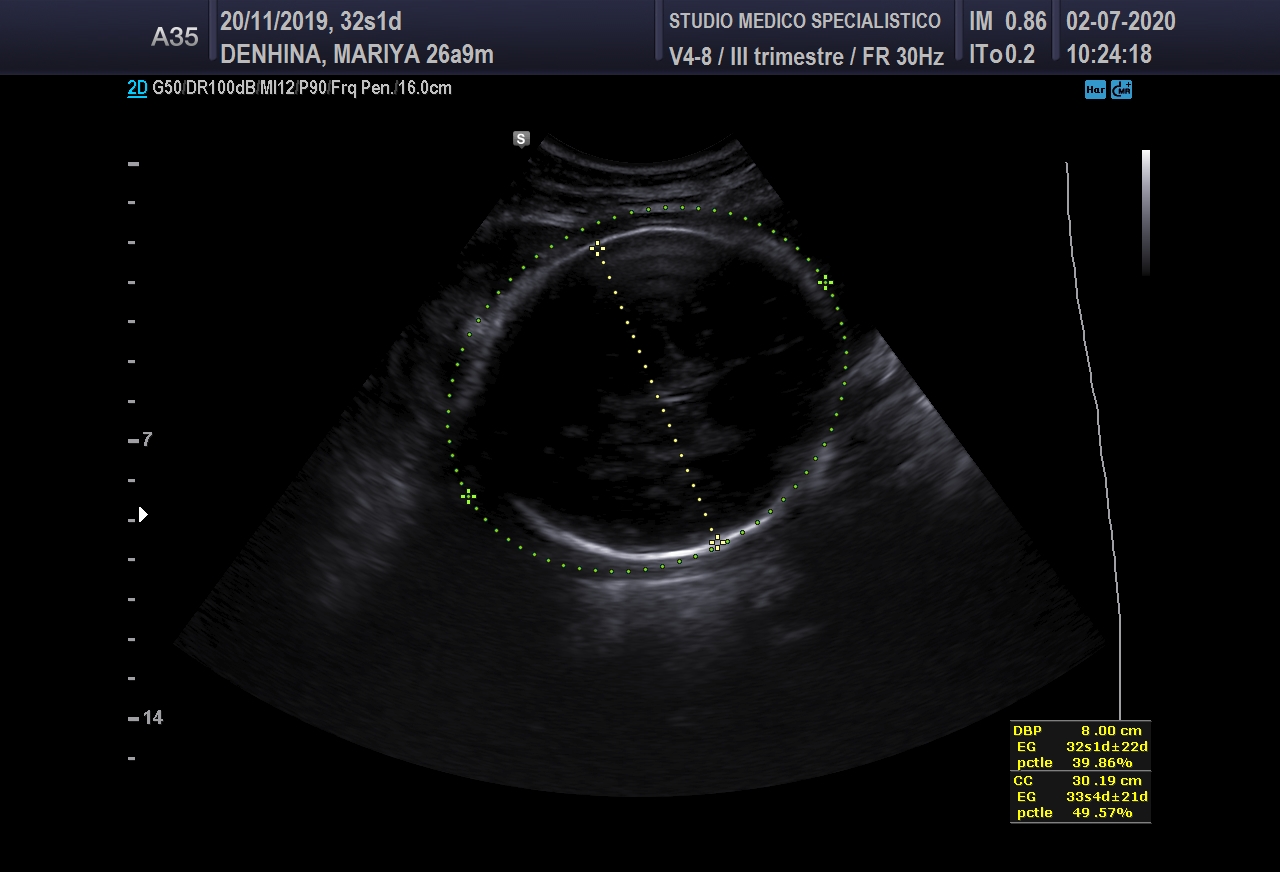
Task: Select the lower yellow DBP caliper cross
Action: click(716, 543)
